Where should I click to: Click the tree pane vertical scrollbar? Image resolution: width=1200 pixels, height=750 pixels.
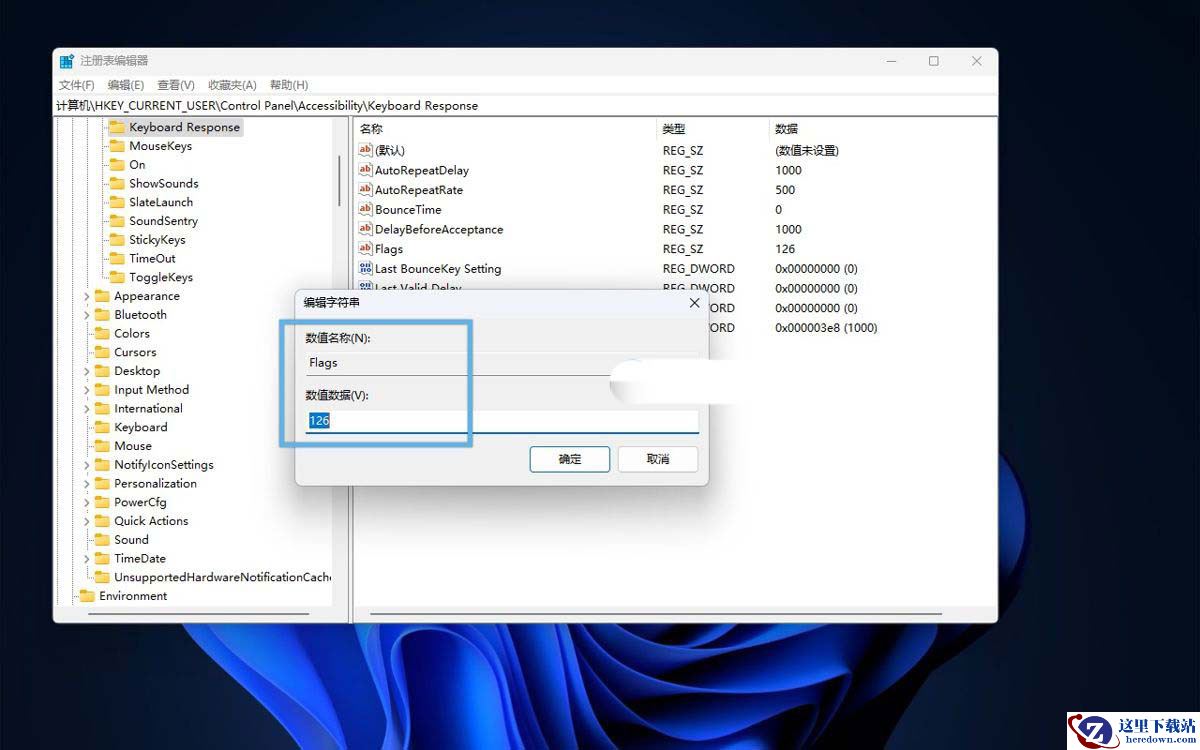[x=339, y=180]
